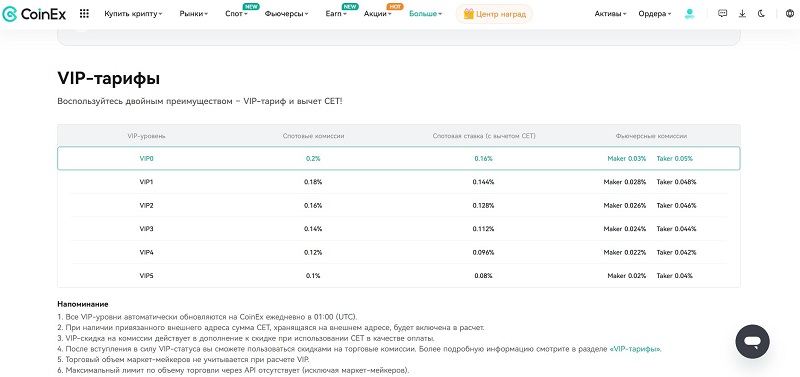Click the 0.144% CET rate cell

tap(484, 182)
